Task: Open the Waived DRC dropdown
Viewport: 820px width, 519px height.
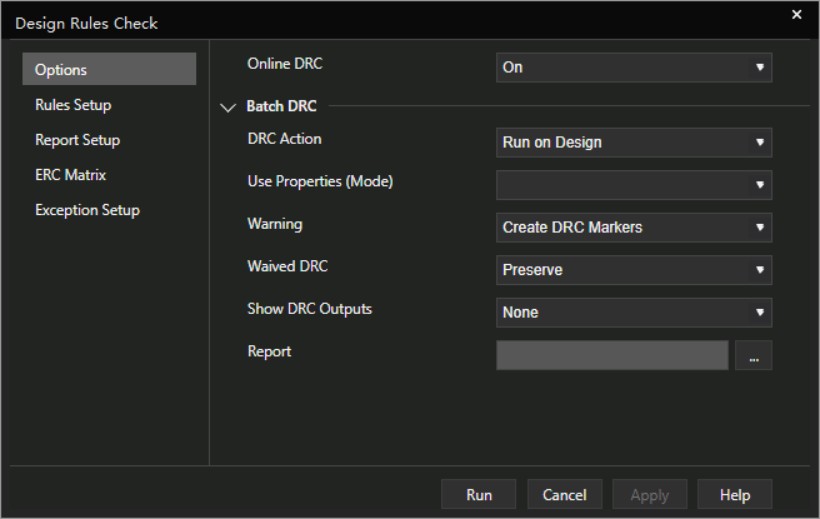Action: click(x=634, y=270)
